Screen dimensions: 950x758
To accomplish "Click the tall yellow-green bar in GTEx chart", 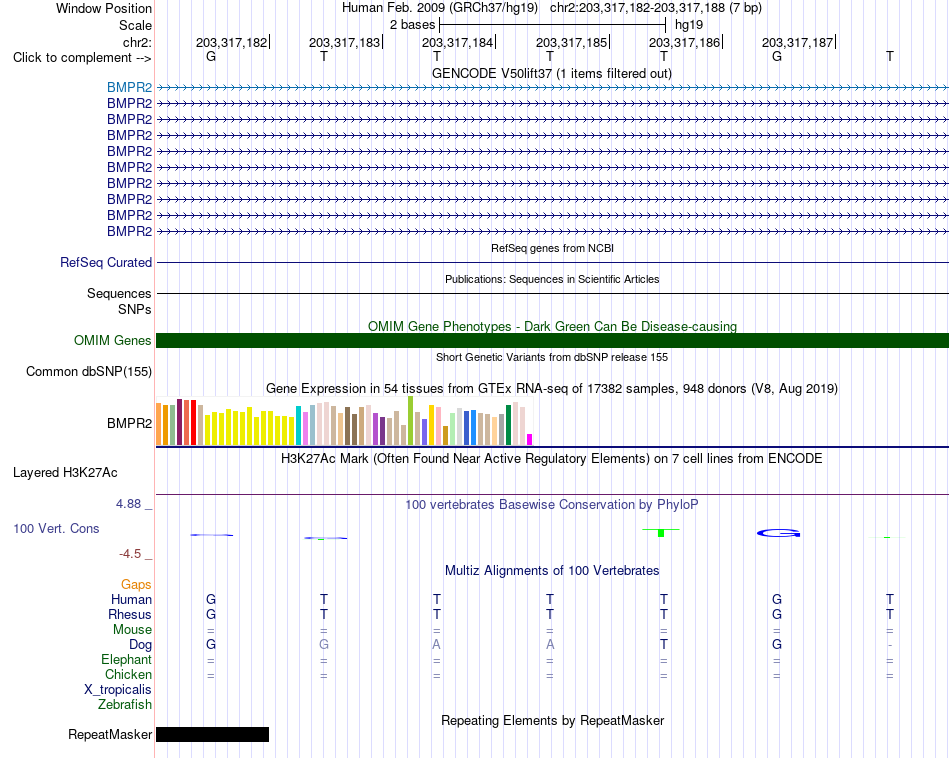I will click(411, 421).
